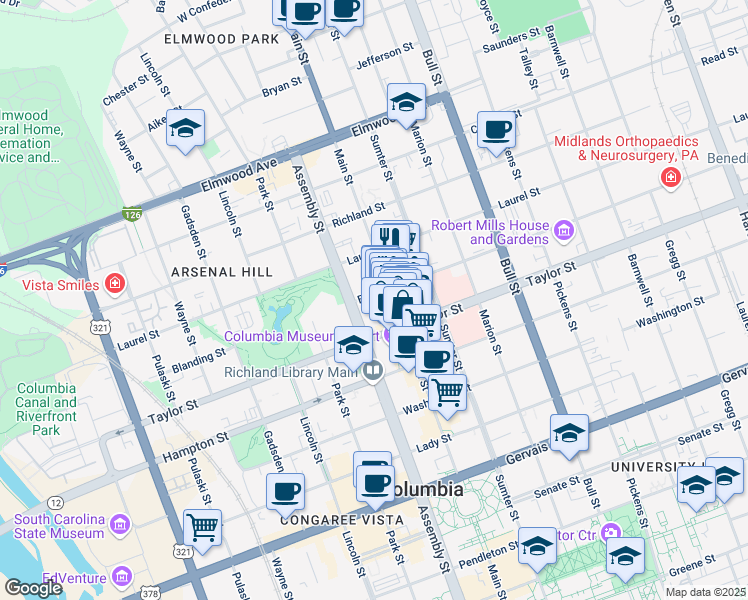
Task: Click the Vista Smiles medical pin
Action: pyautogui.click(x=115, y=285)
